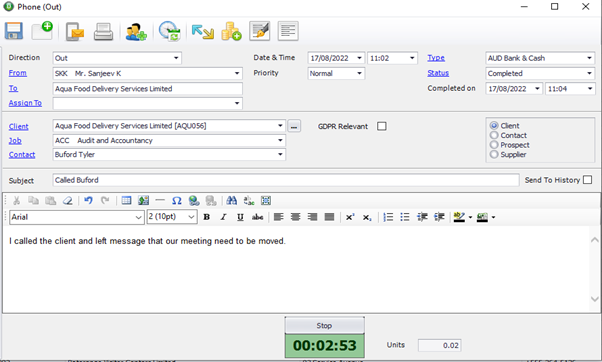The width and height of the screenshot is (602, 362).
Task: Justify the text alignment
Action: pos(329,217)
